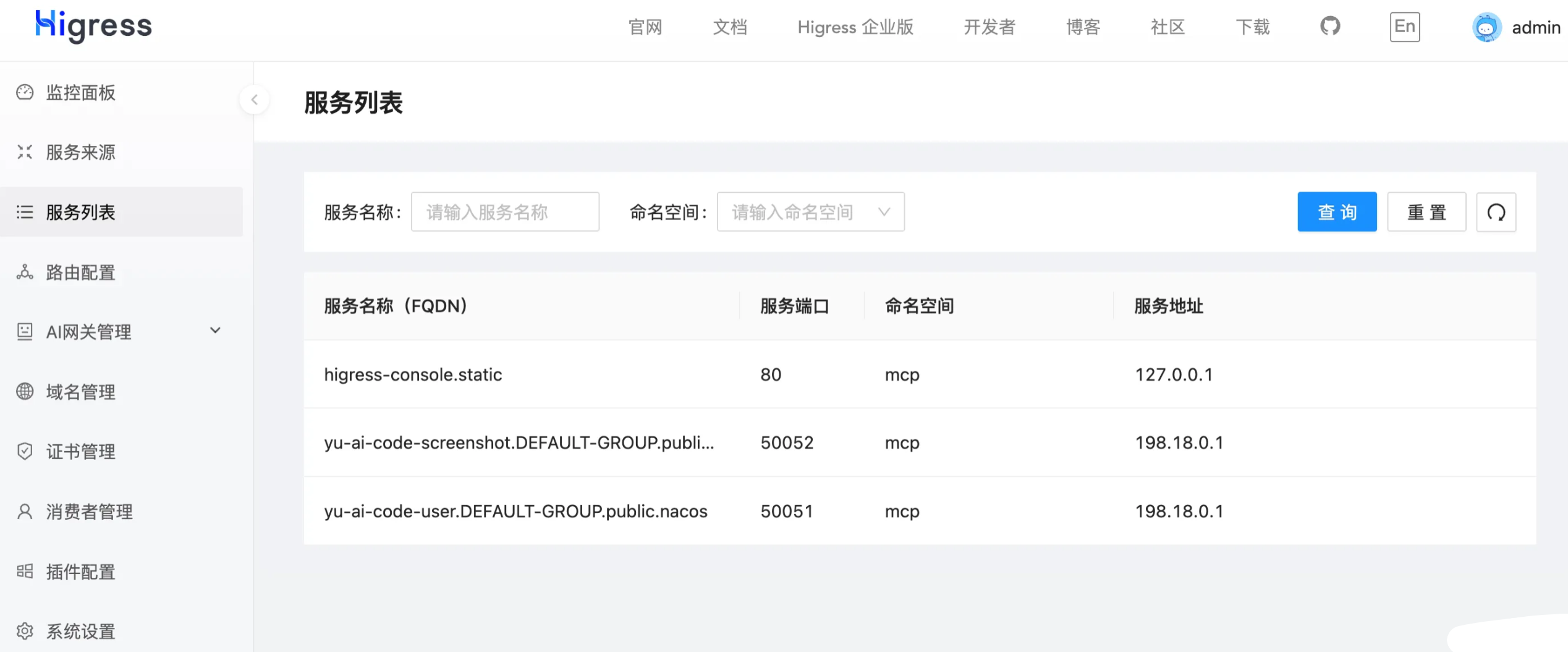The height and width of the screenshot is (652, 1568).
Task: Click the 查询 search button
Action: pyautogui.click(x=1337, y=212)
